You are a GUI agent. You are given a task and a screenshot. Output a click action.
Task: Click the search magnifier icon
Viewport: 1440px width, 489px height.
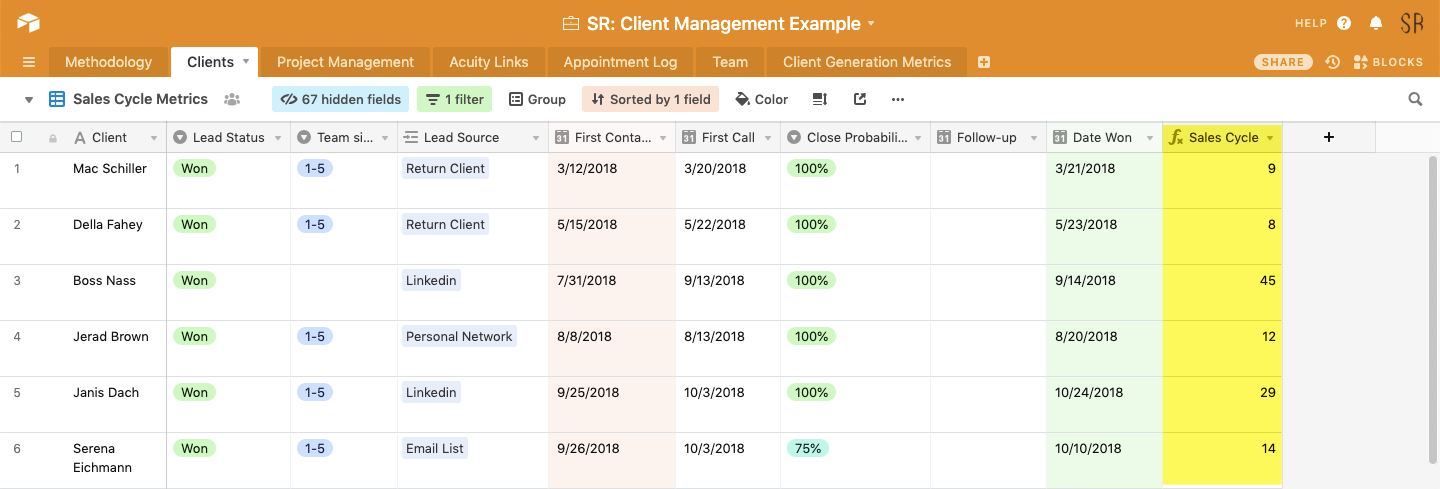coord(1415,99)
